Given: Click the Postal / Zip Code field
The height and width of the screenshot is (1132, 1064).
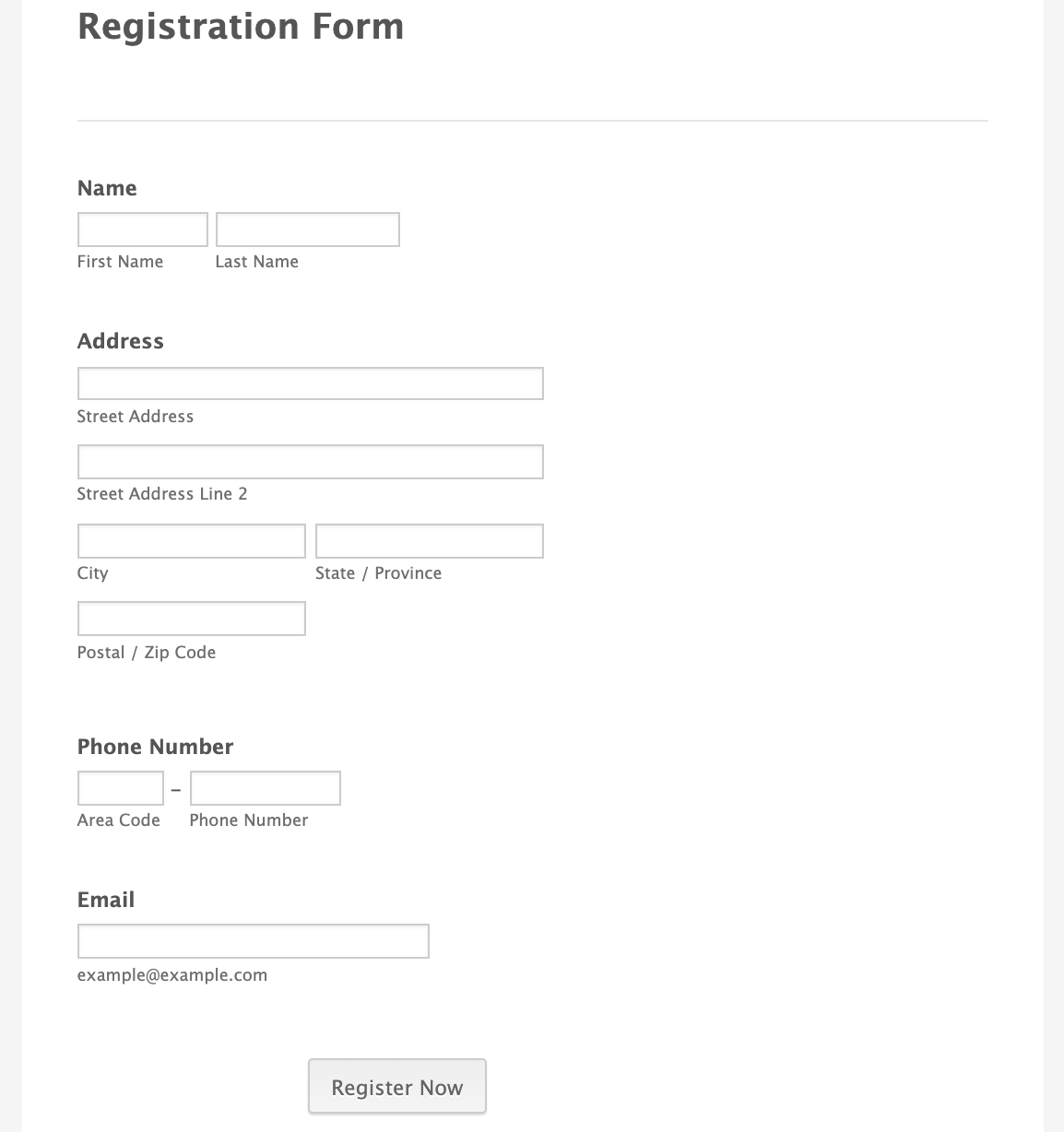Looking at the screenshot, I should point(191,618).
